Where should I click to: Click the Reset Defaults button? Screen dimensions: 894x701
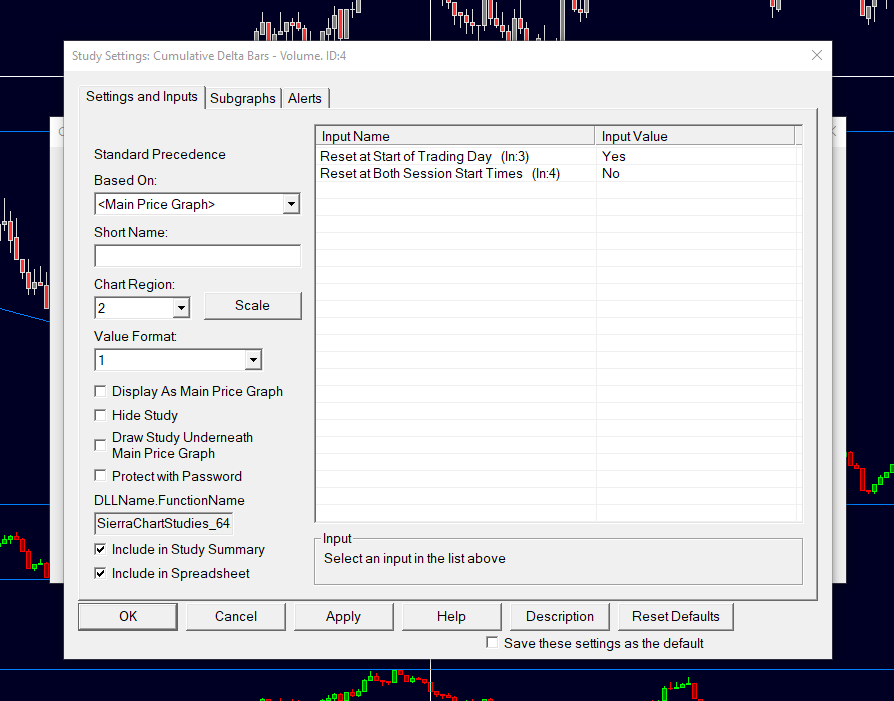pyautogui.click(x=676, y=617)
